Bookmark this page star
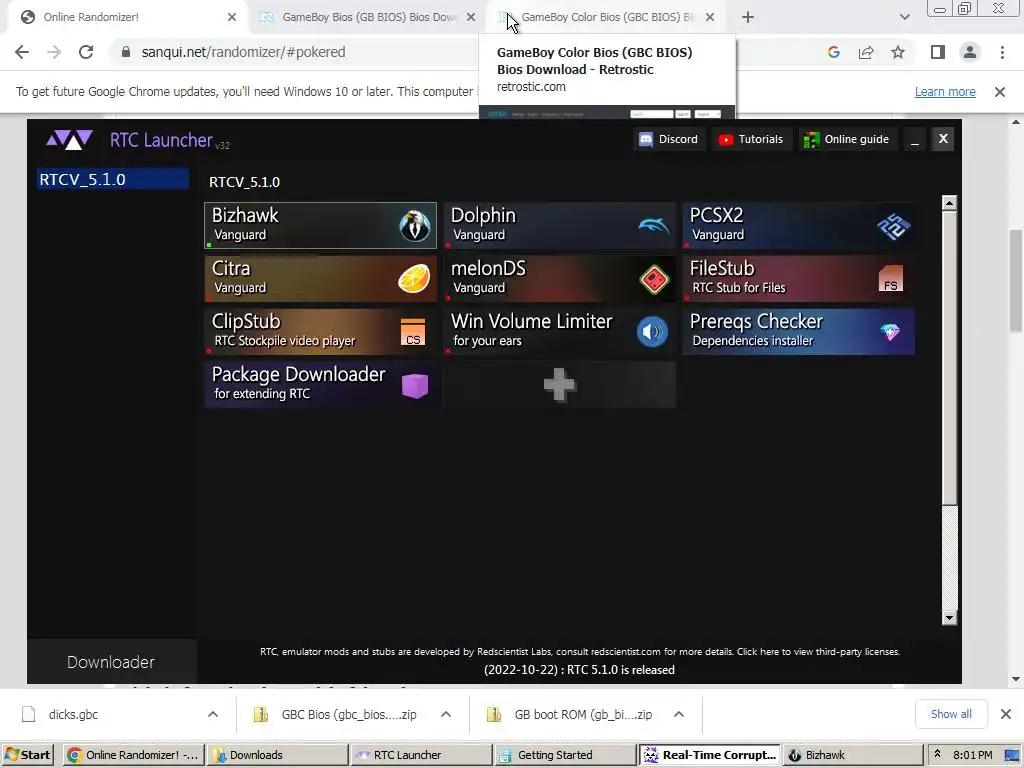 898,52
